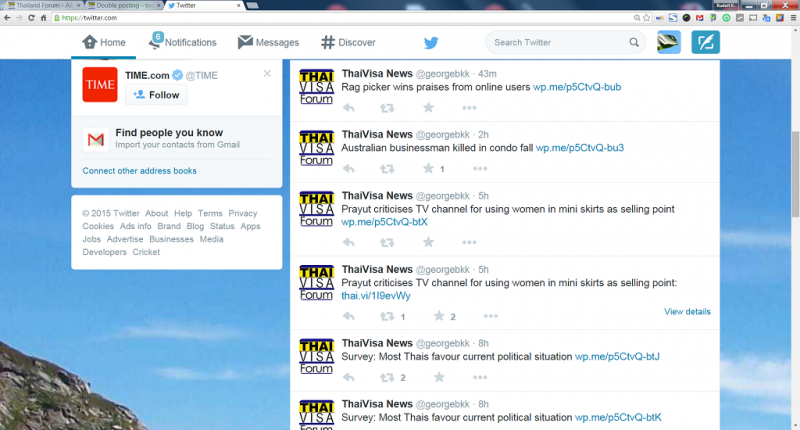Open more options on Australian businessman tweet
Viewport: 800px width, 430px height.
pos(480,168)
